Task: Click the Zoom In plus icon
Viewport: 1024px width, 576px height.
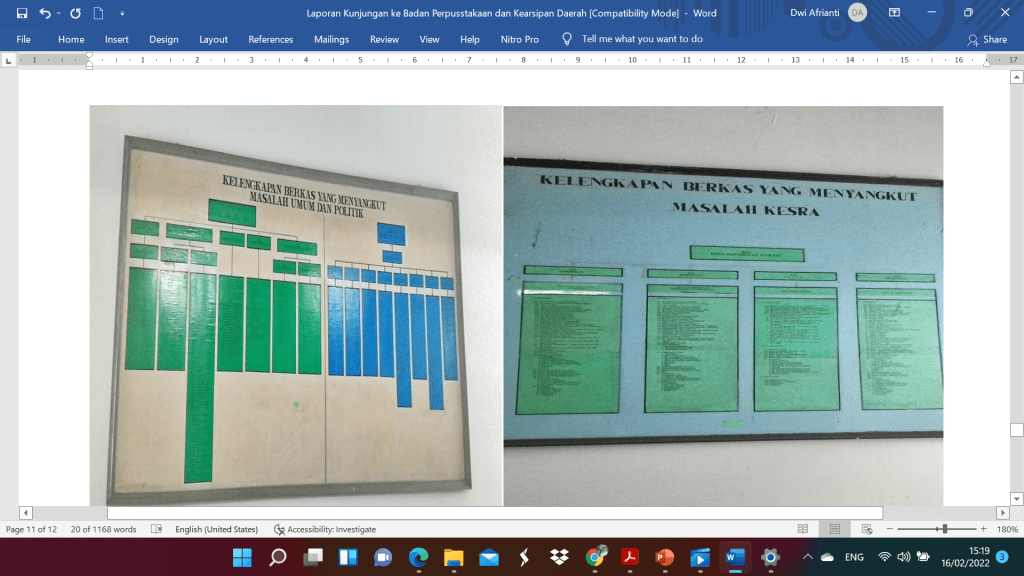Action: coord(983,529)
